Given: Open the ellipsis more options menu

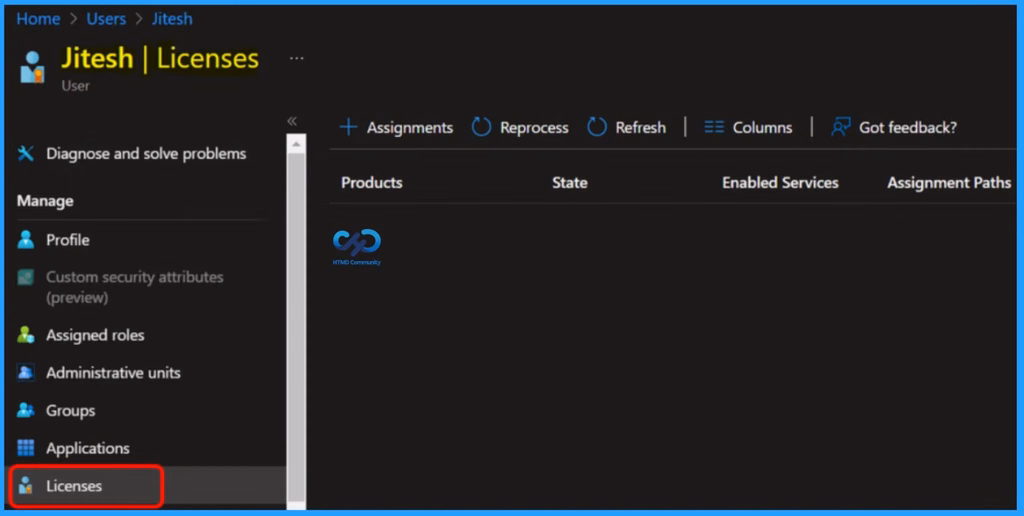Looking at the screenshot, I should pyautogui.click(x=296, y=58).
